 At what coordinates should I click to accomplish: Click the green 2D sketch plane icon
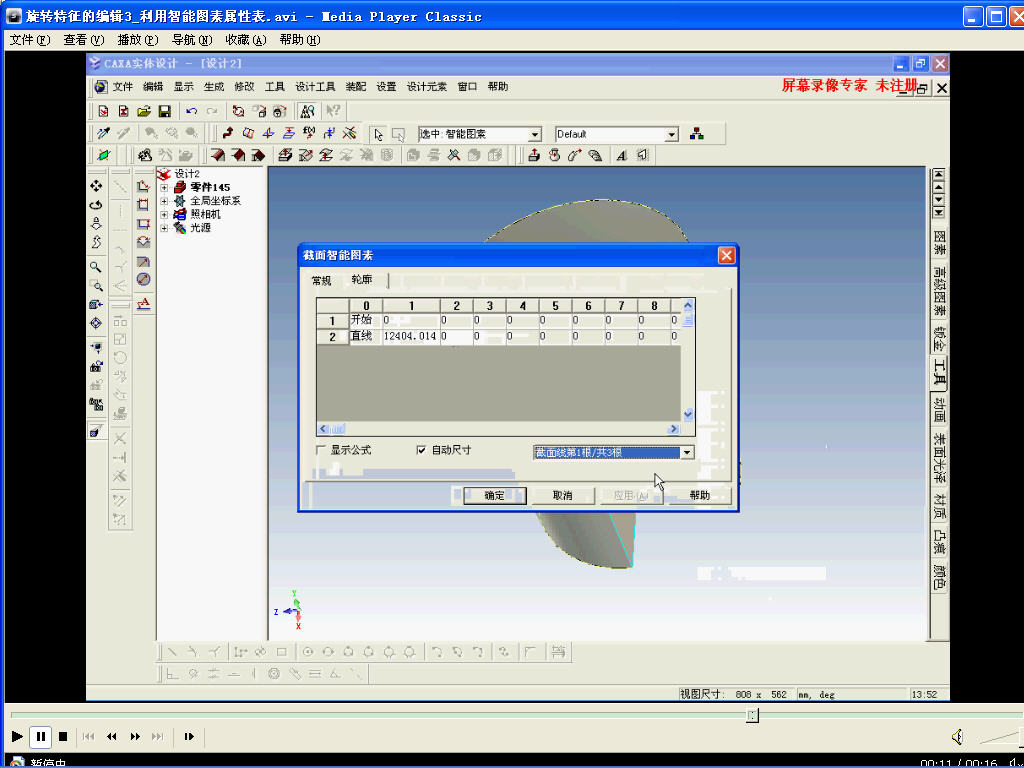[x=103, y=155]
